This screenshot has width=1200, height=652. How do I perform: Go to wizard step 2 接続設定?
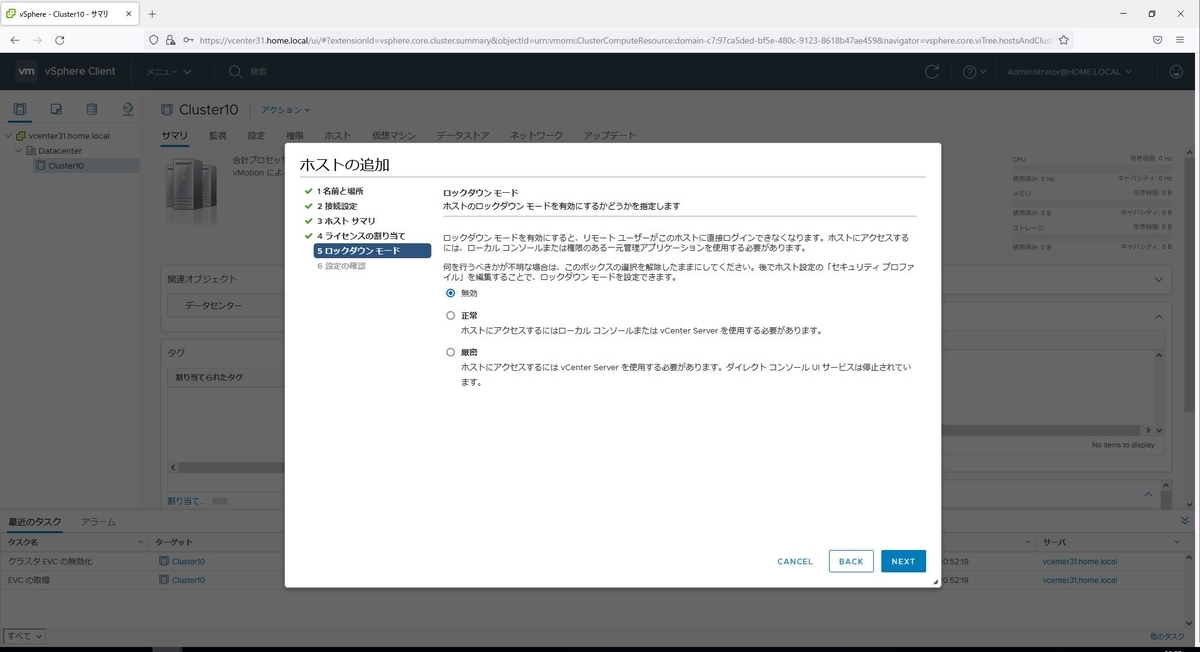coord(337,206)
